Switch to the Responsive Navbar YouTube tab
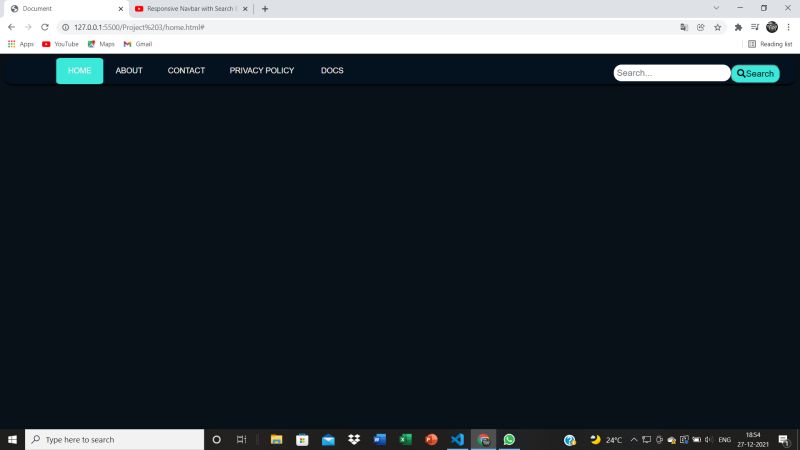Screen dimensions: 800x450 pos(190,9)
